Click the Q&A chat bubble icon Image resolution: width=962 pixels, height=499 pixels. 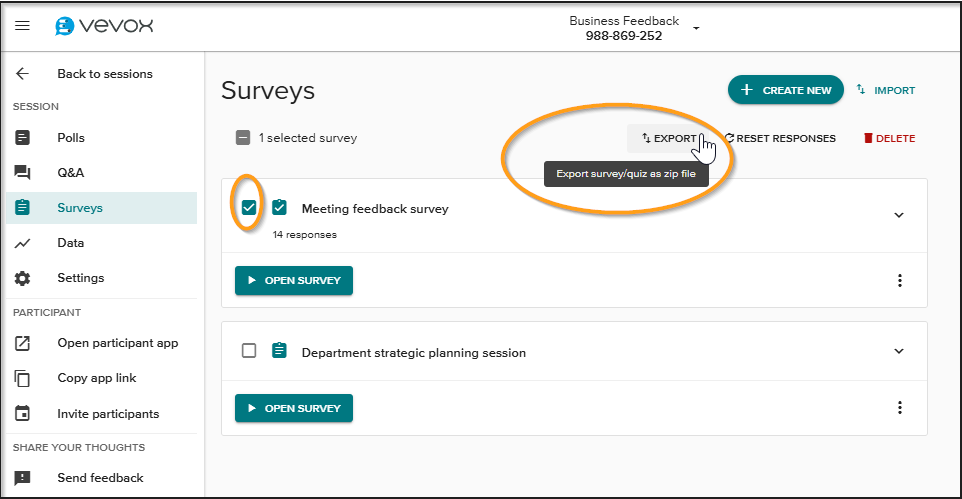coord(23,172)
